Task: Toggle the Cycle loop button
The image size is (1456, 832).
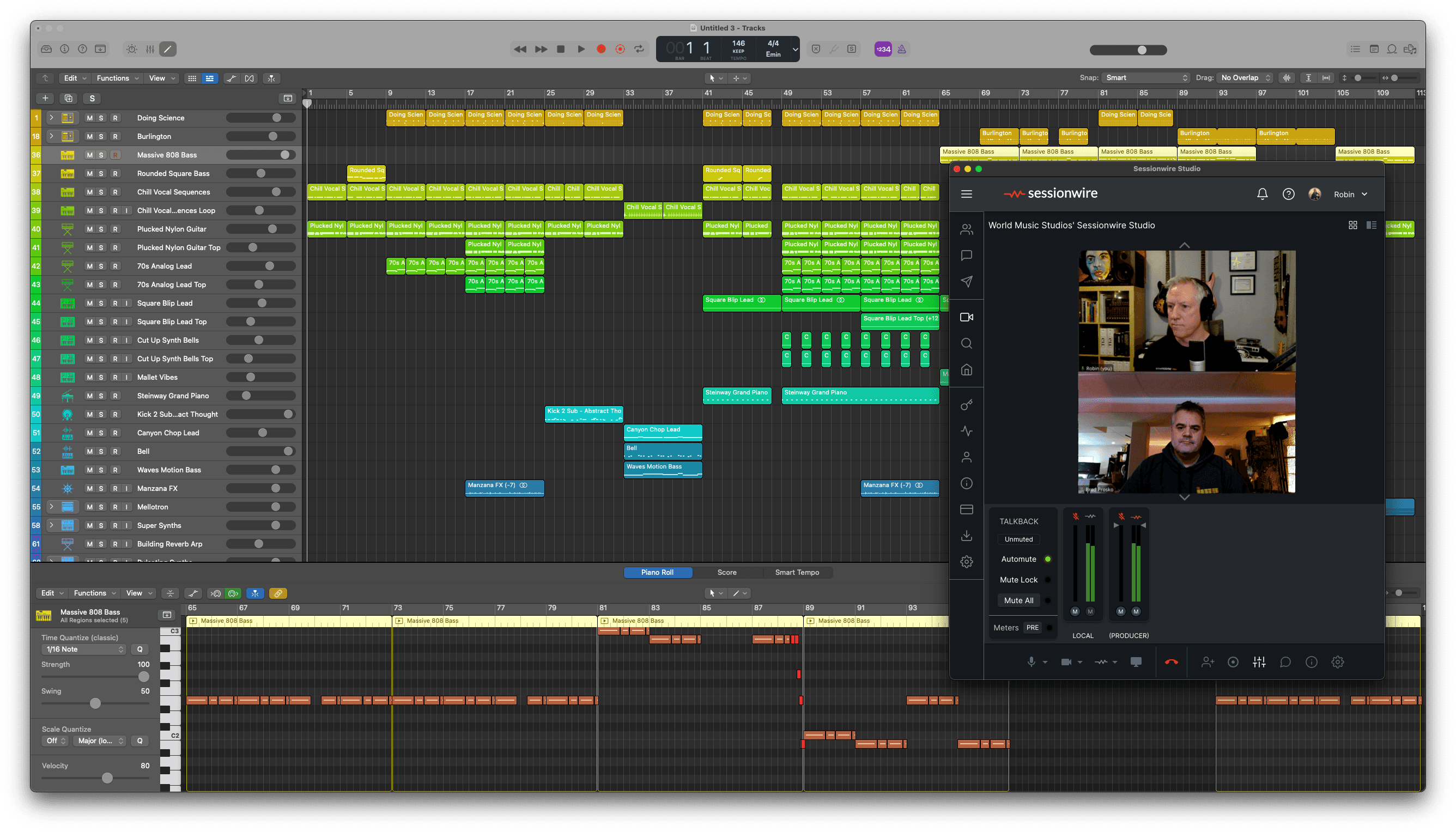Action: (639, 49)
